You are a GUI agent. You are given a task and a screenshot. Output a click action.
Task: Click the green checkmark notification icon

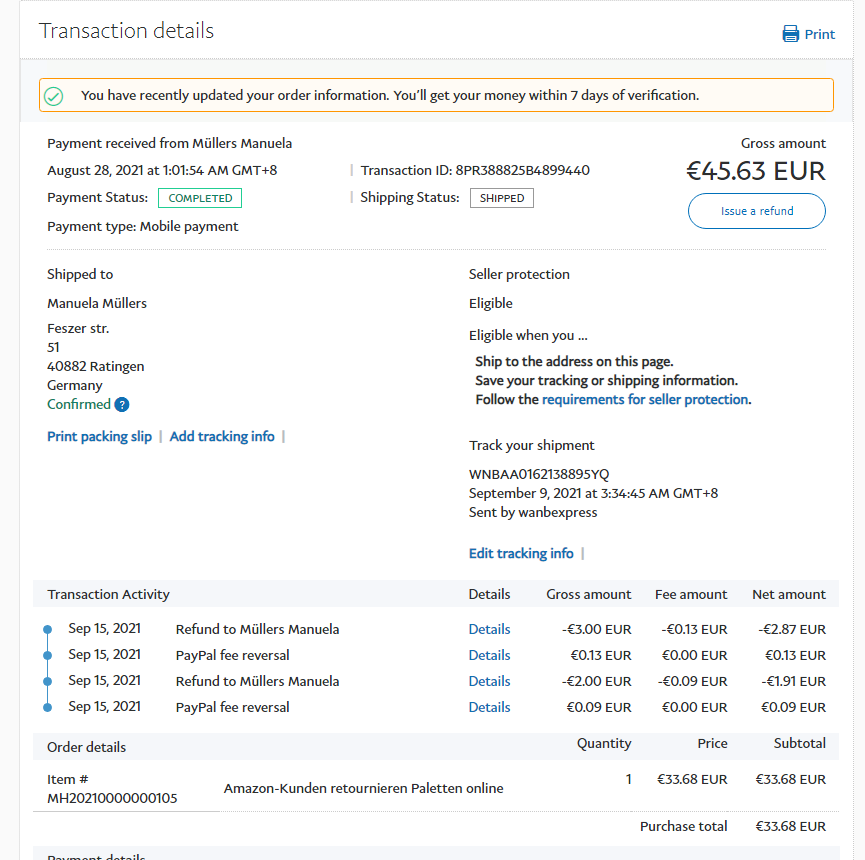tap(54, 96)
